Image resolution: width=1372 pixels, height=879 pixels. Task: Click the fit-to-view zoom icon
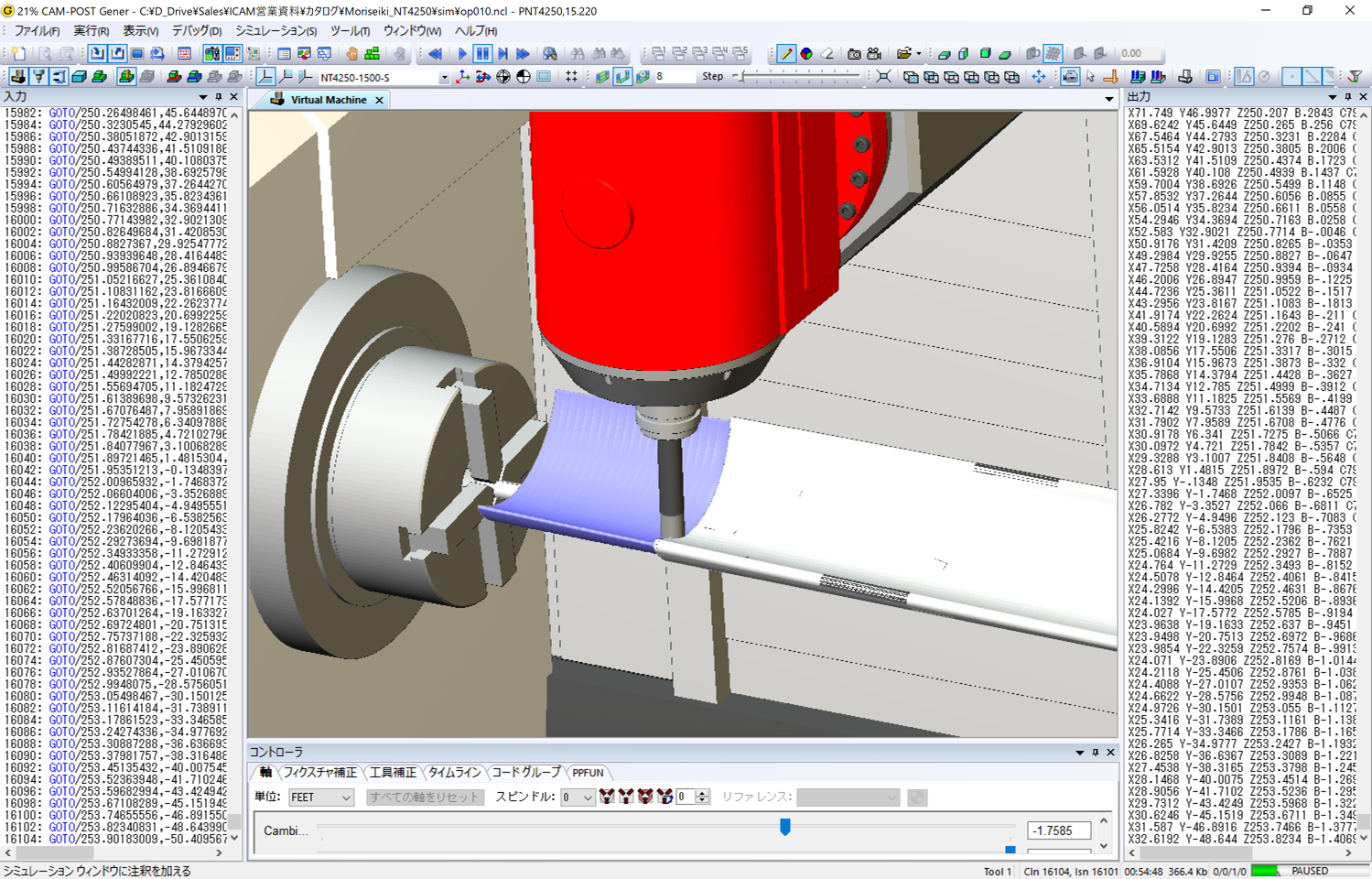coord(883,77)
